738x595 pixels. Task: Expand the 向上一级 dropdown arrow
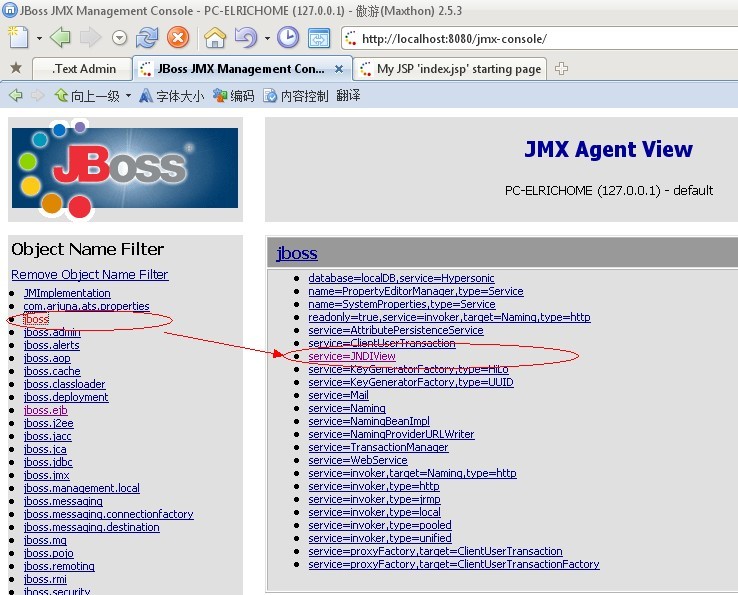tap(128, 96)
